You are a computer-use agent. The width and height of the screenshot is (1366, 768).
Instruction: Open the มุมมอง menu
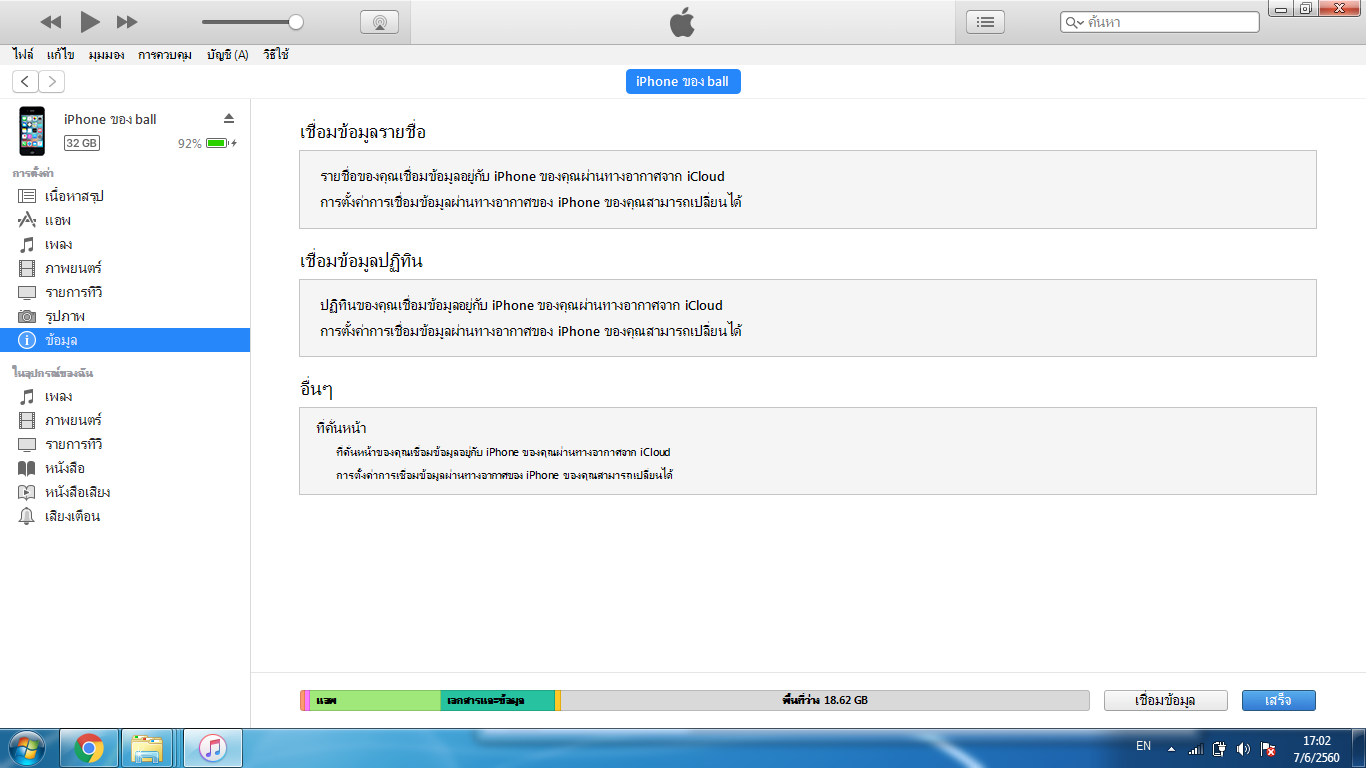pyautogui.click(x=107, y=55)
